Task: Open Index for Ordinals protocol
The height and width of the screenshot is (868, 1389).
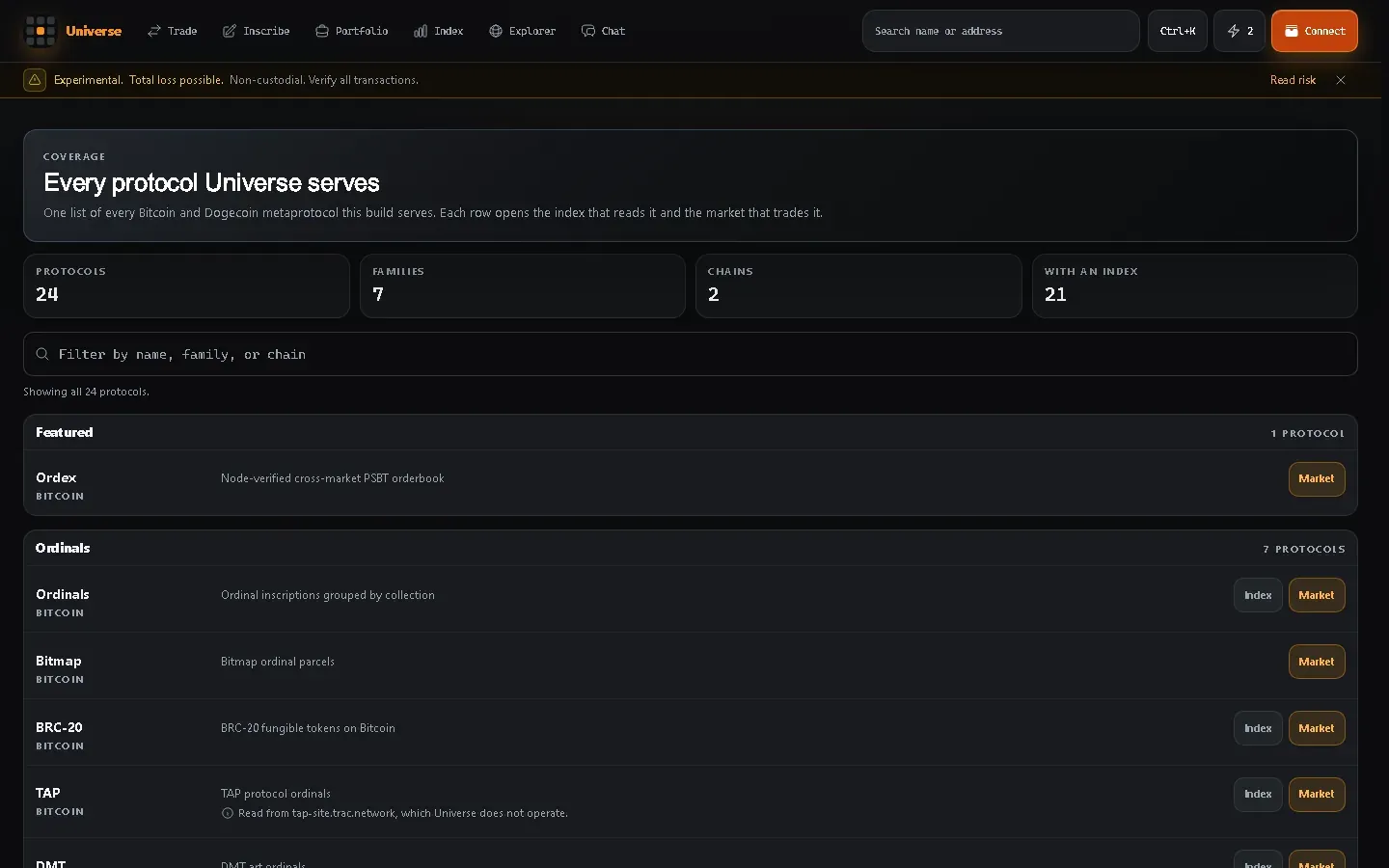Action: [x=1258, y=595]
